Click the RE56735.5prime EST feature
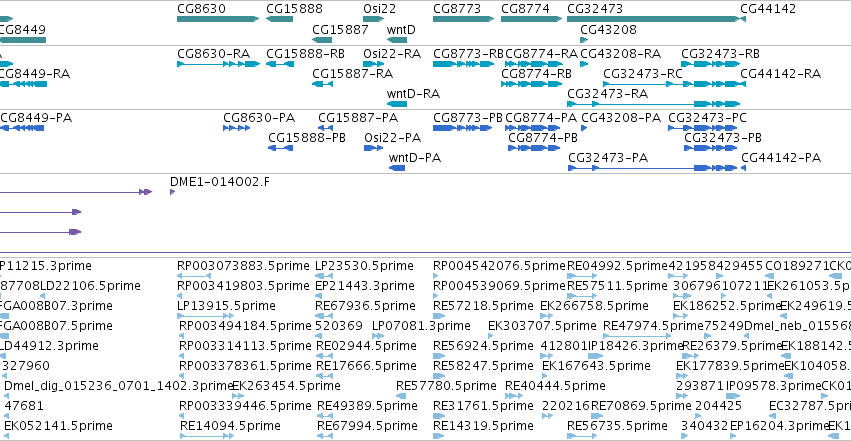 point(582,436)
